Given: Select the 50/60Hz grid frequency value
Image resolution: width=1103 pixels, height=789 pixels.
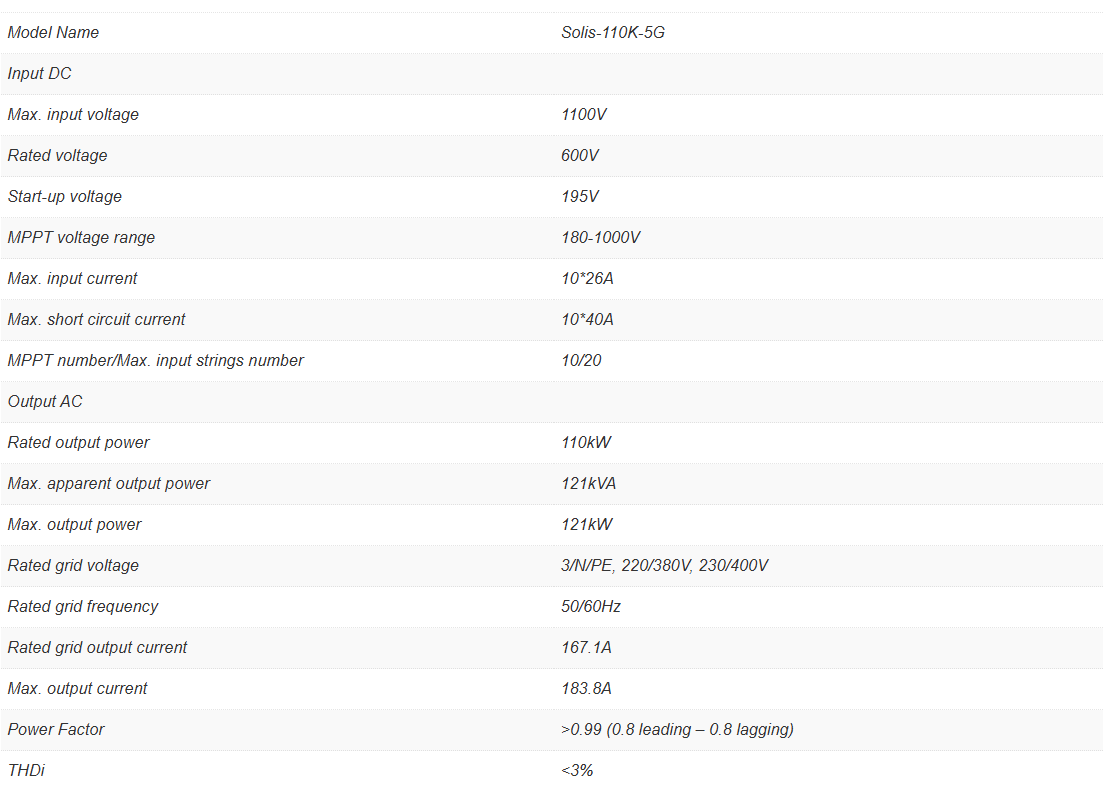Looking at the screenshot, I should (x=592, y=607).
